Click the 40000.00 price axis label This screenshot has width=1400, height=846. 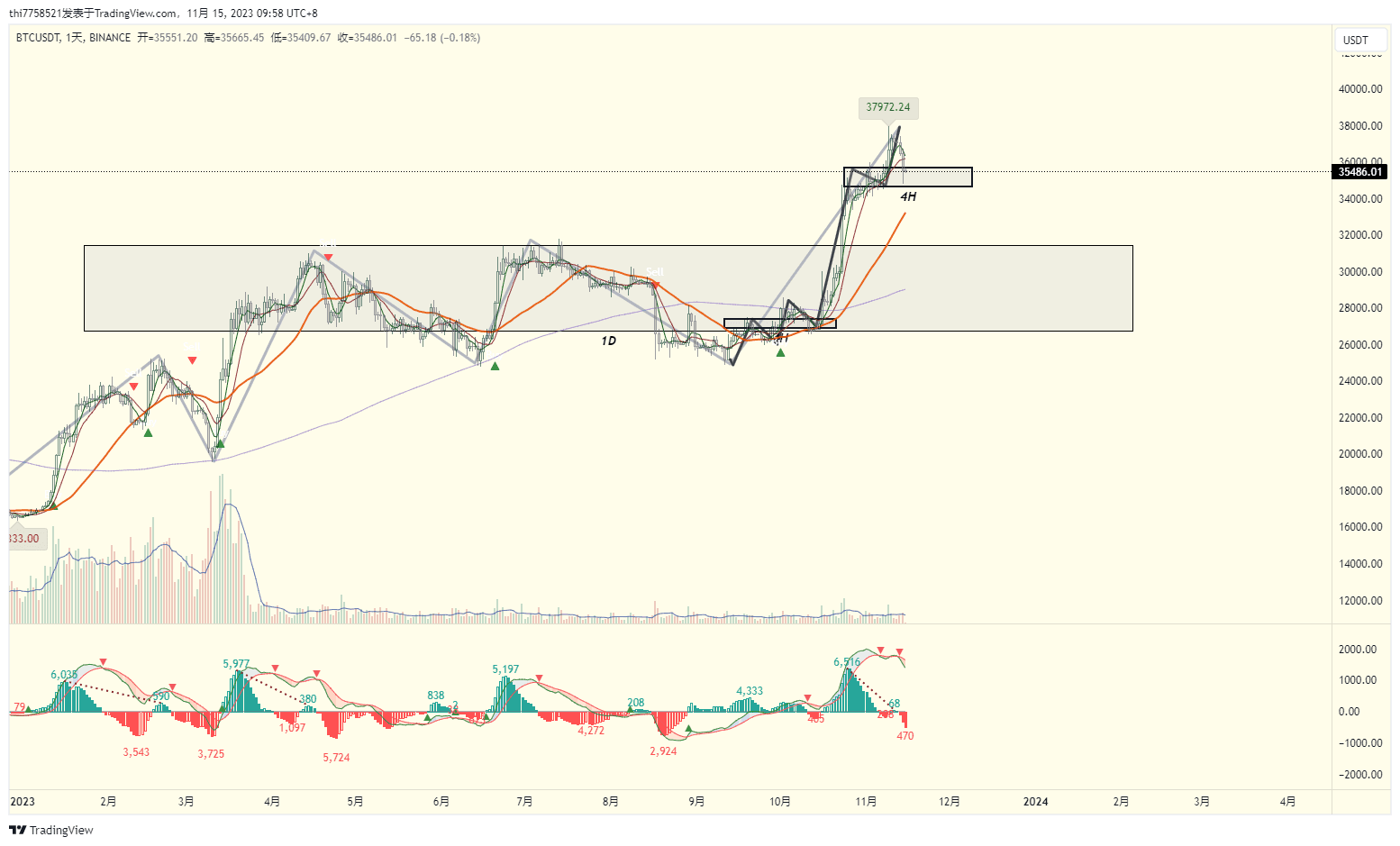(1360, 89)
